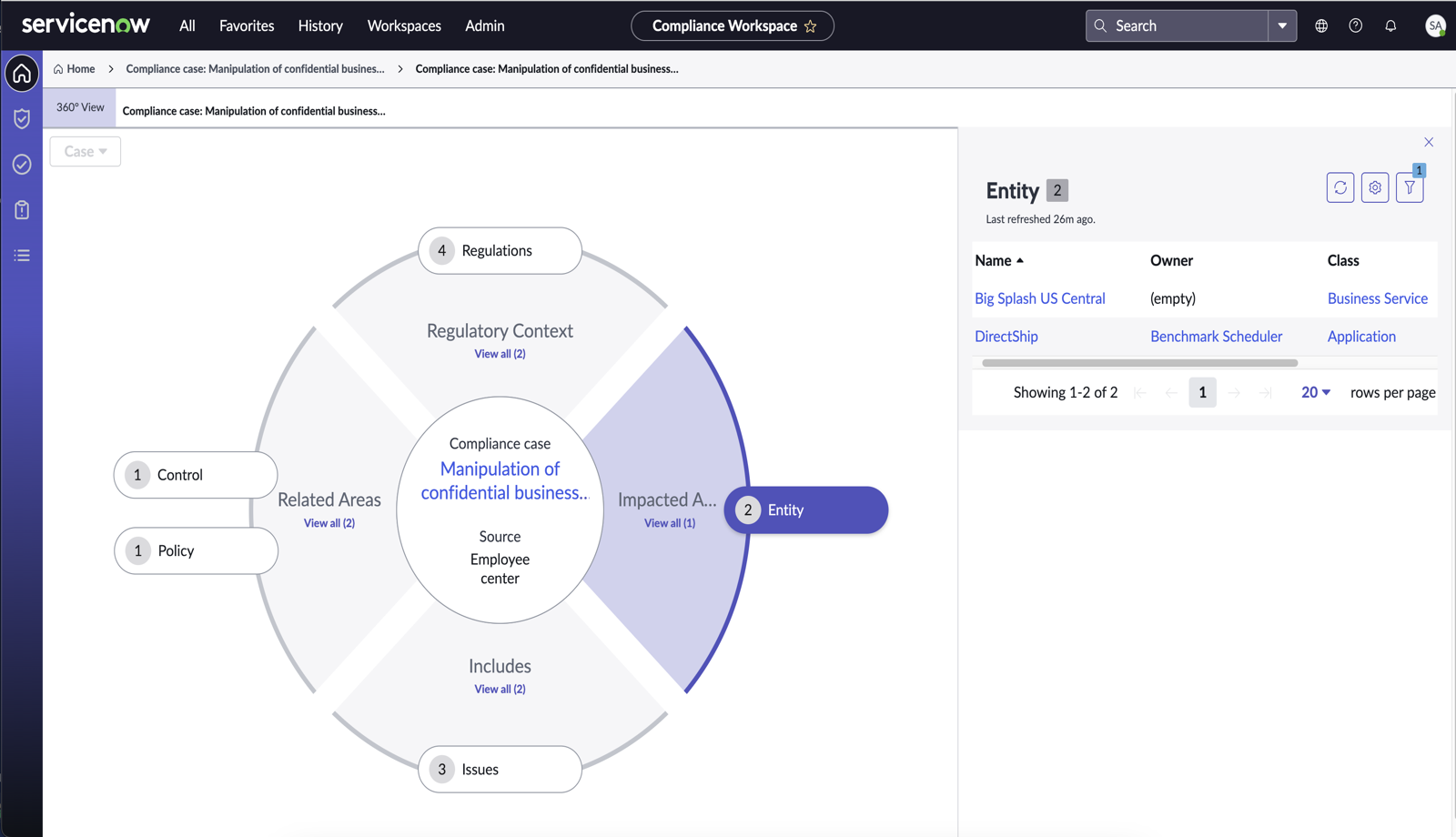Open the shield compliance icon in sidebar
The width and height of the screenshot is (1456, 837).
[22, 118]
